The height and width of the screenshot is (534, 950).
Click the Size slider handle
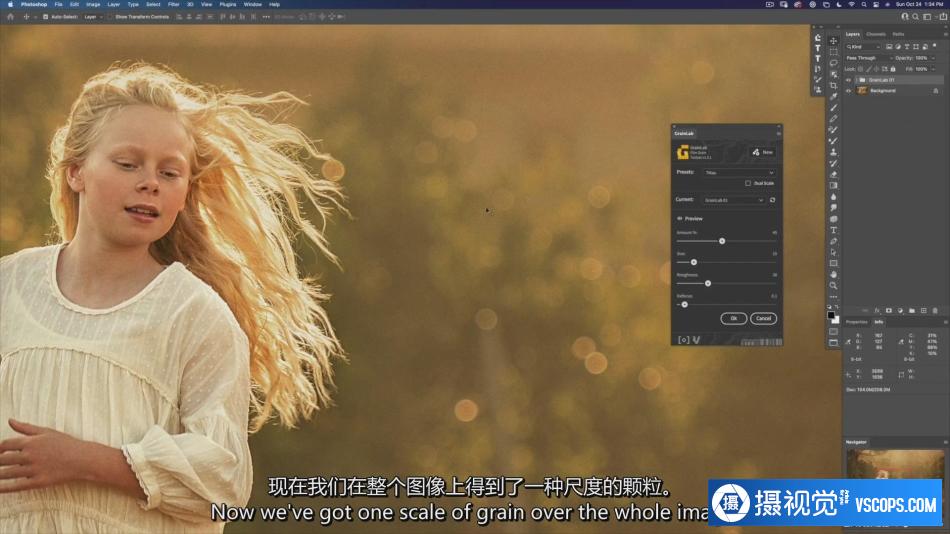tap(694, 262)
